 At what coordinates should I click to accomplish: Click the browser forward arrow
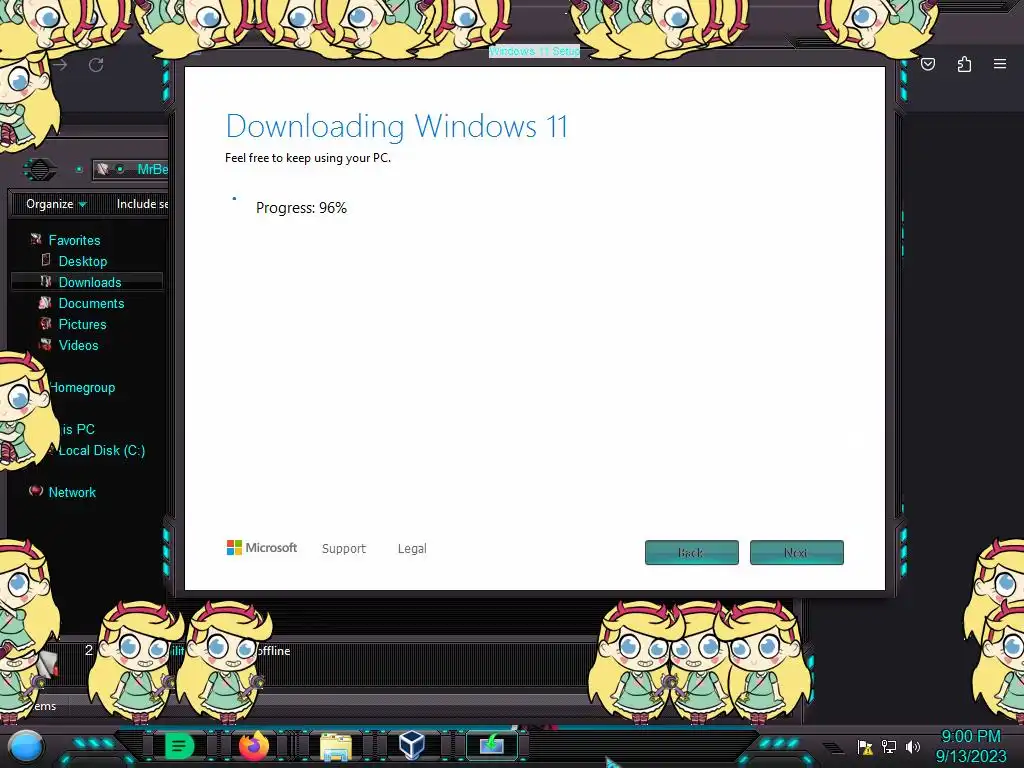pos(60,65)
